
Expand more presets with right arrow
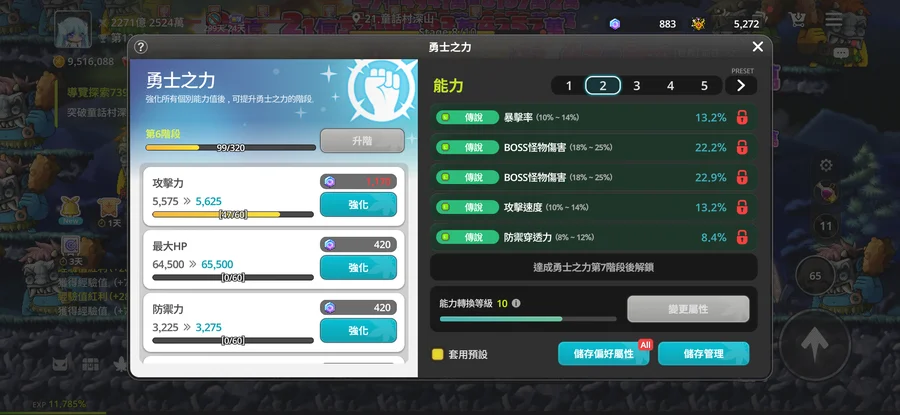740,86
